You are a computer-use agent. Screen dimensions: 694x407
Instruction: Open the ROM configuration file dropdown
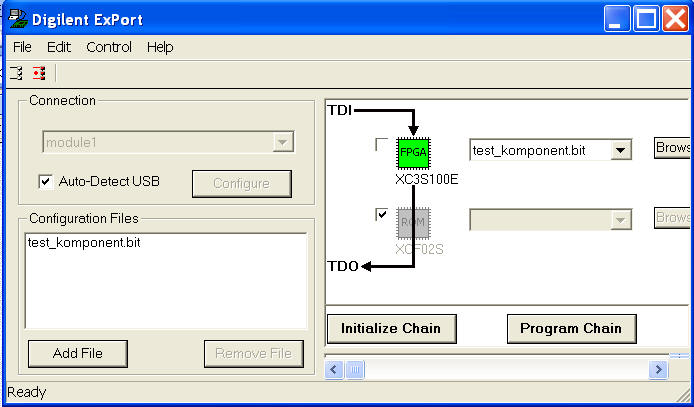tap(621, 220)
